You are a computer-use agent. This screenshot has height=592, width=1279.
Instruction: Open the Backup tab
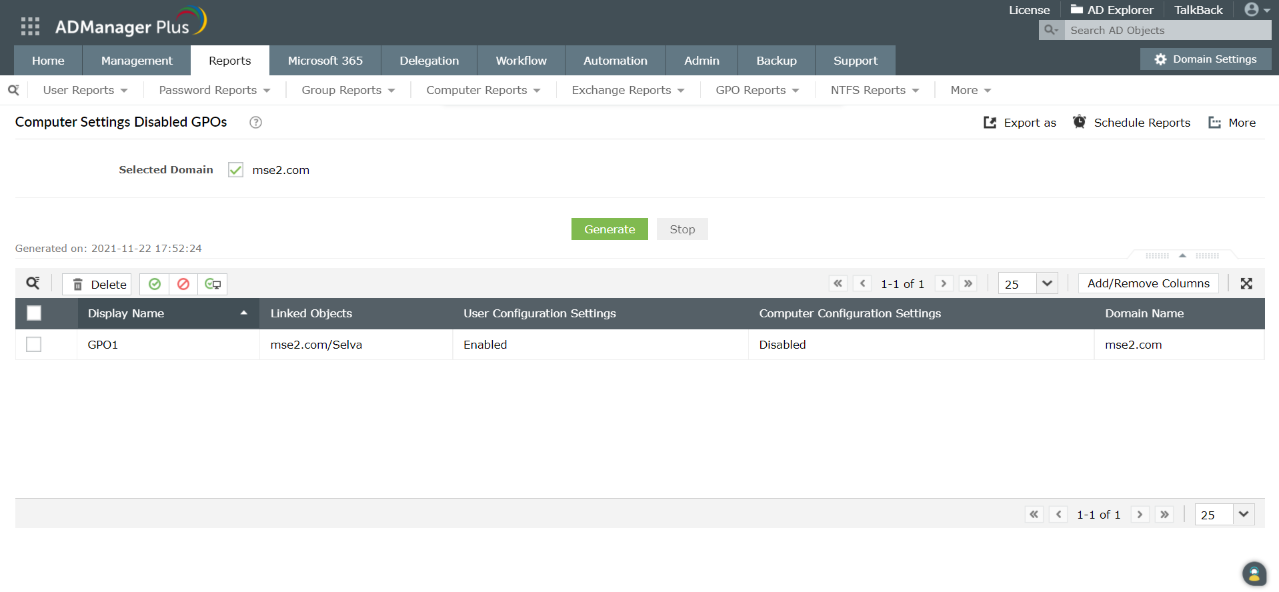[x=776, y=60]
